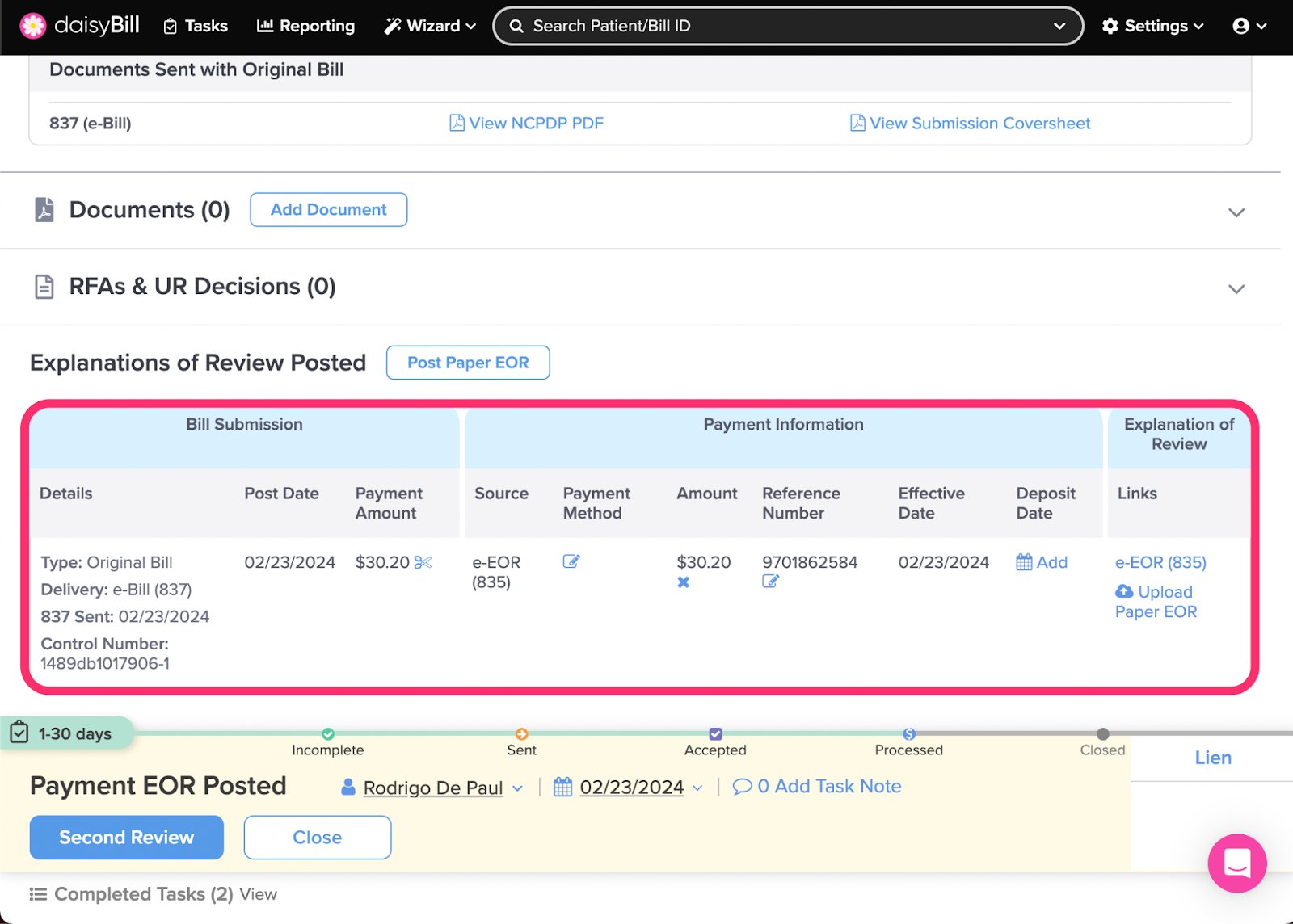Open the Tasks menu item
The image size is (1293, 924).
196,26
